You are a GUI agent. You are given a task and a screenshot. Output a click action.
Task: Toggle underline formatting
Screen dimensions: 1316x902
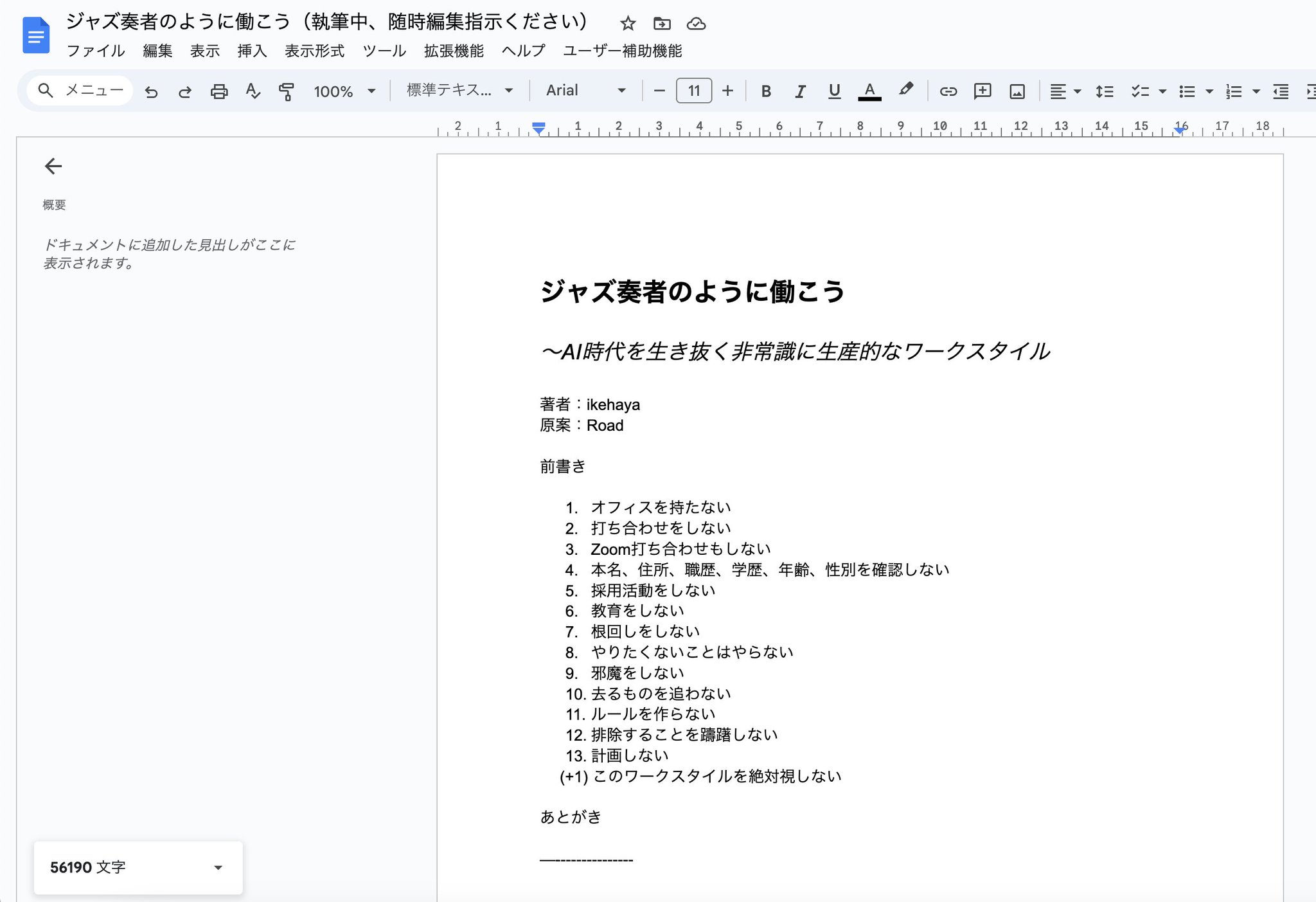click(x=834, y=91)
